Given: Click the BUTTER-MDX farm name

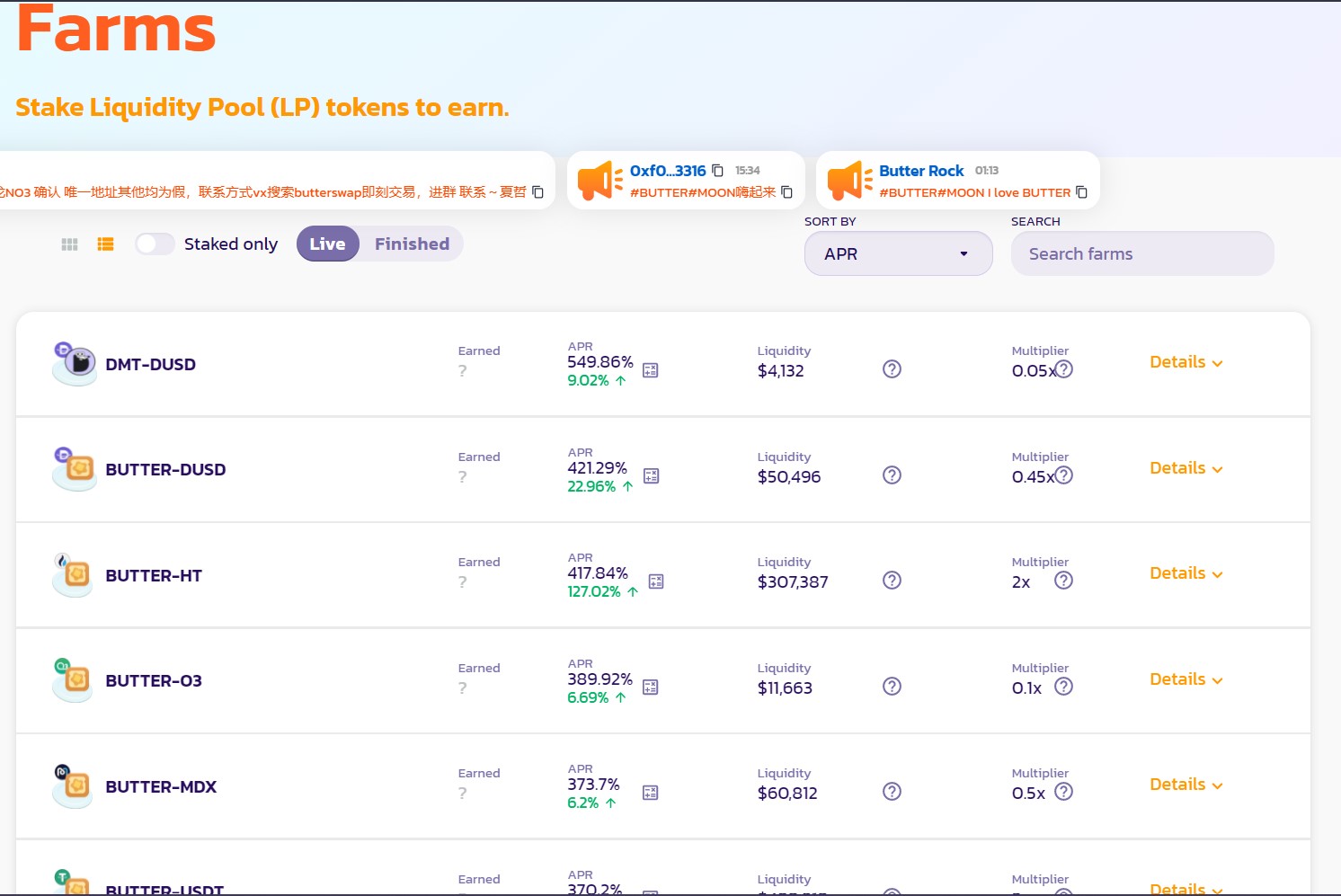Looking at the screenshot, I should [x=162, y=787].
